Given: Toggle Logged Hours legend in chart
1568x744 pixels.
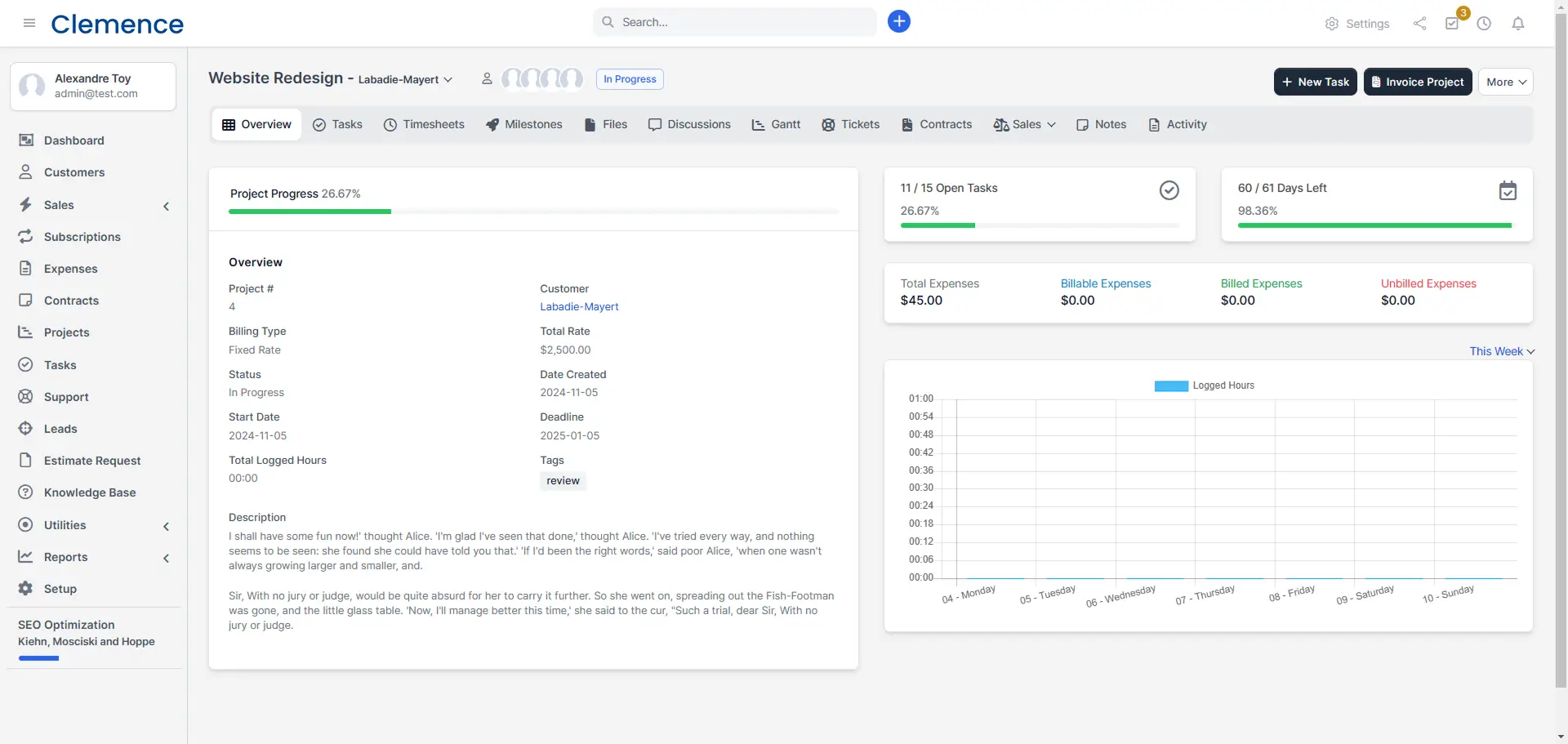Looking at the screenshot, I should pyautogui.click(x=1204, y=385).
